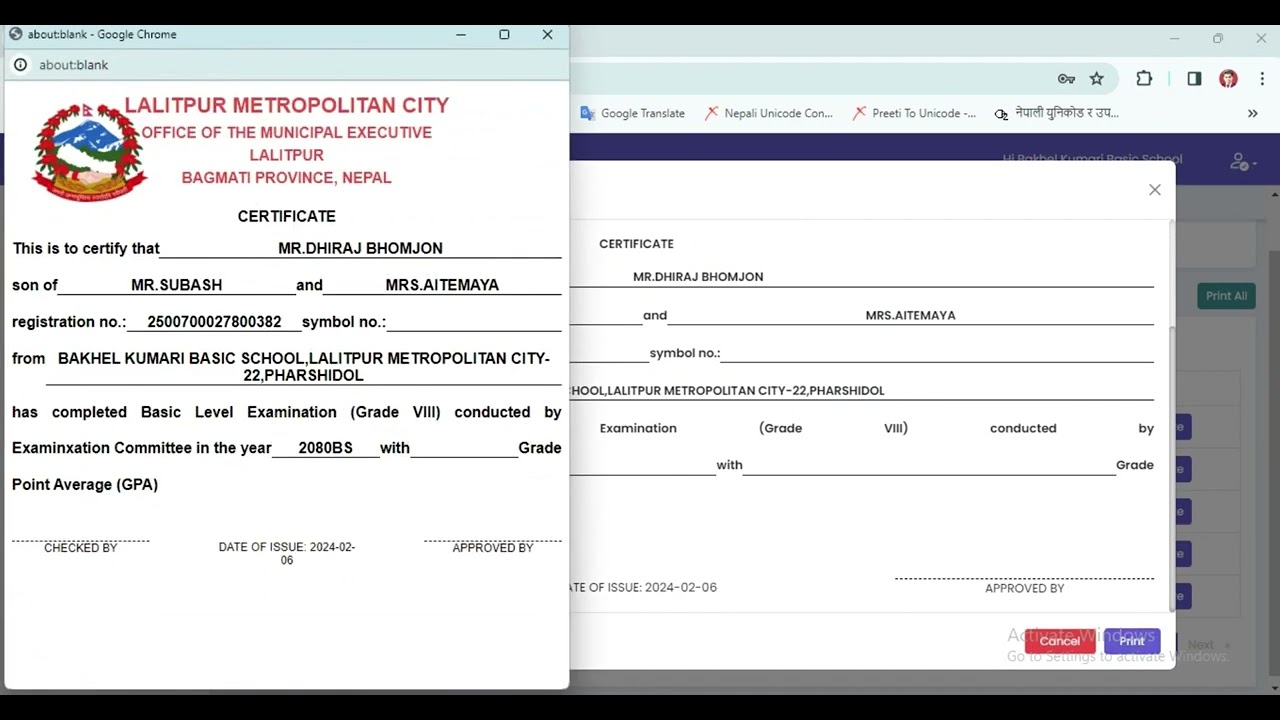The height and width of the screenshot is (720, 1280).
Task: Open the password key icon in Chrome toolbar
Action: [1066, 79]
